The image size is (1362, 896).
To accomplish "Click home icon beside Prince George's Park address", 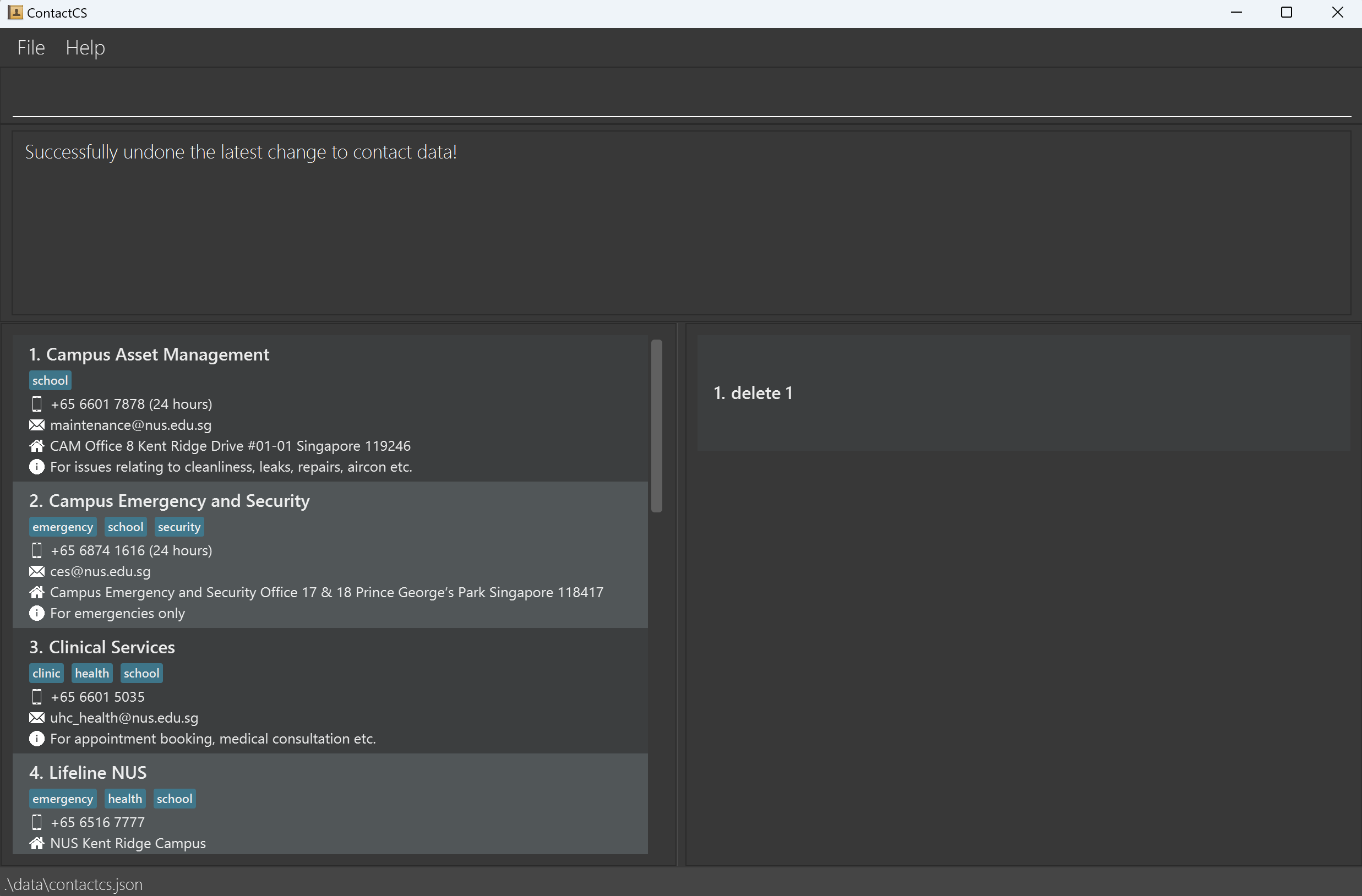I will (x=37, y=592).
